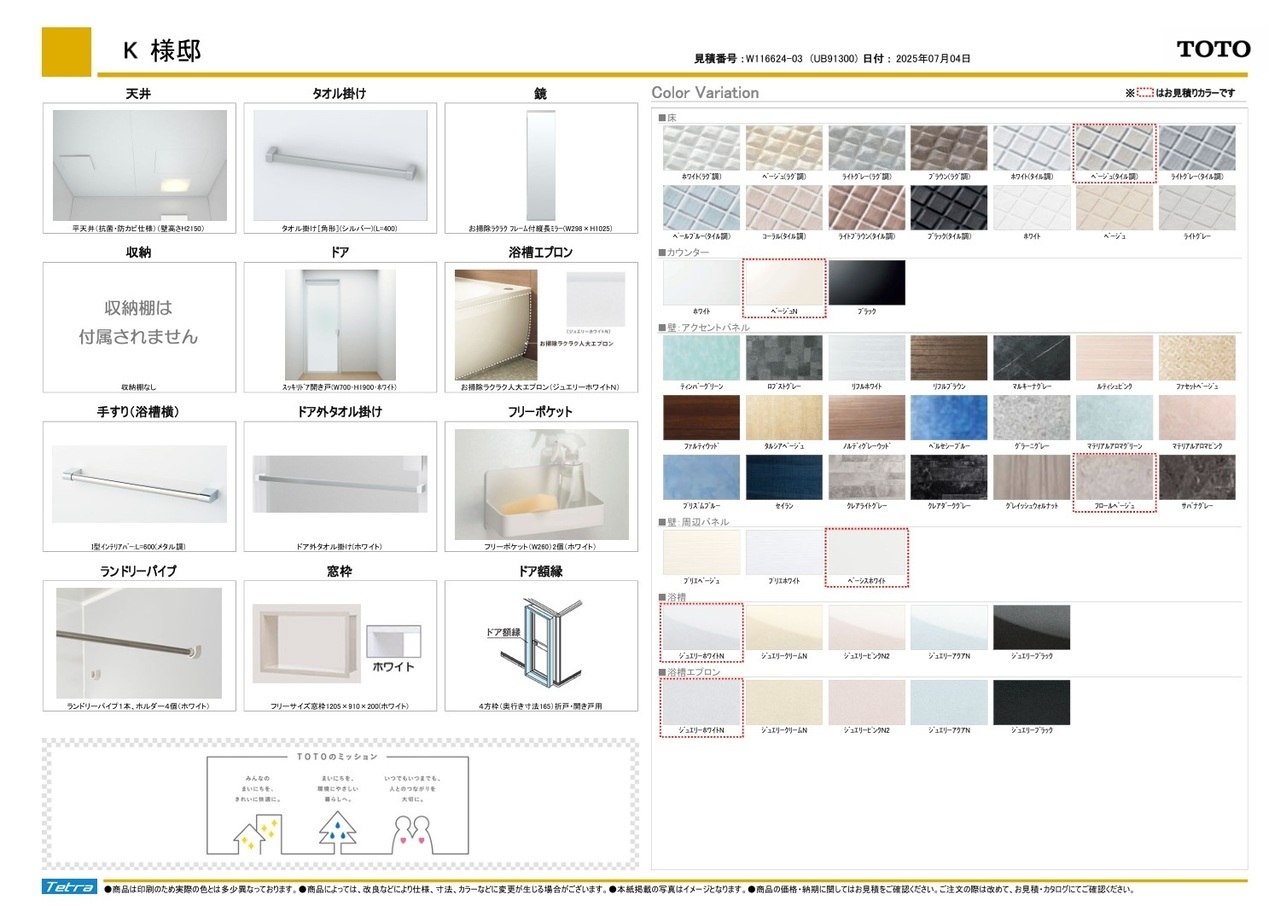This screenshot has width=1280, height=906.
Task: Click the TOTO logo in the header
Action: (1213, 49)
